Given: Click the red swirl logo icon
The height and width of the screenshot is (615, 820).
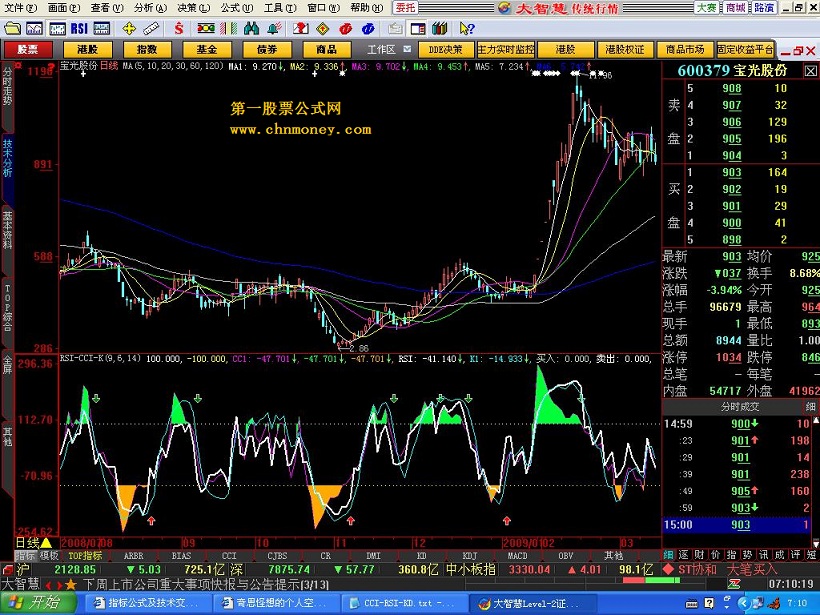Looking at the screenshot, I should coord(345,28).
